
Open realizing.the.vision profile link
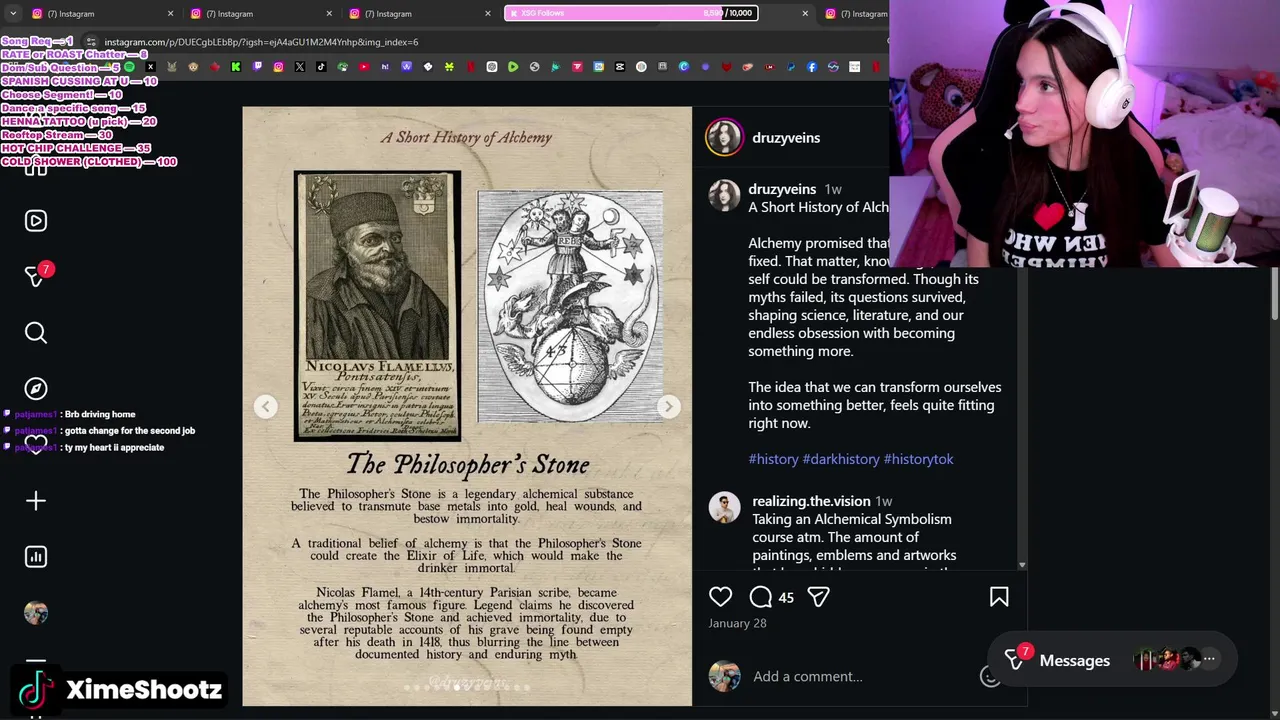[811, 501]
